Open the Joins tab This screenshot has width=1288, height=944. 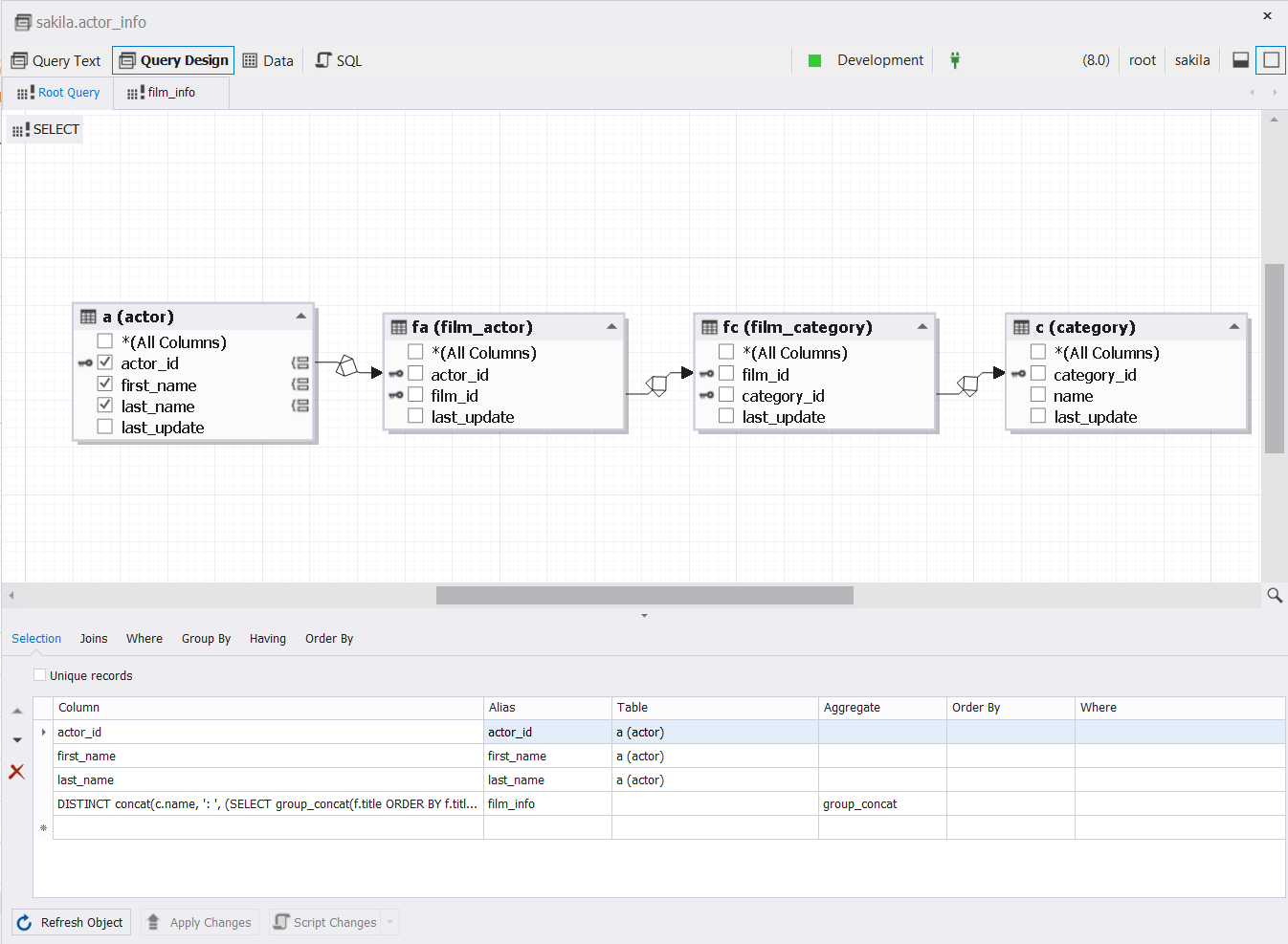(x=94, y=639)
